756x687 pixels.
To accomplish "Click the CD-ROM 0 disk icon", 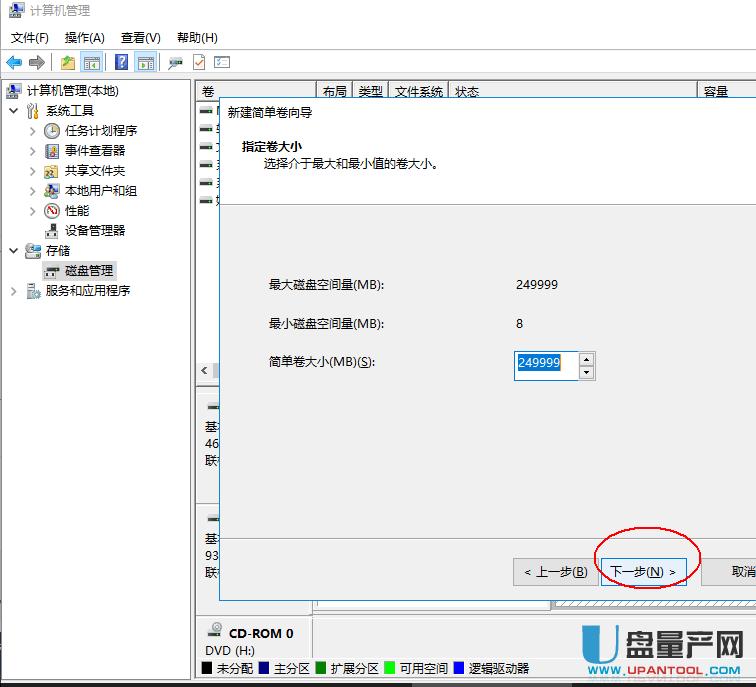I will 214,632.
